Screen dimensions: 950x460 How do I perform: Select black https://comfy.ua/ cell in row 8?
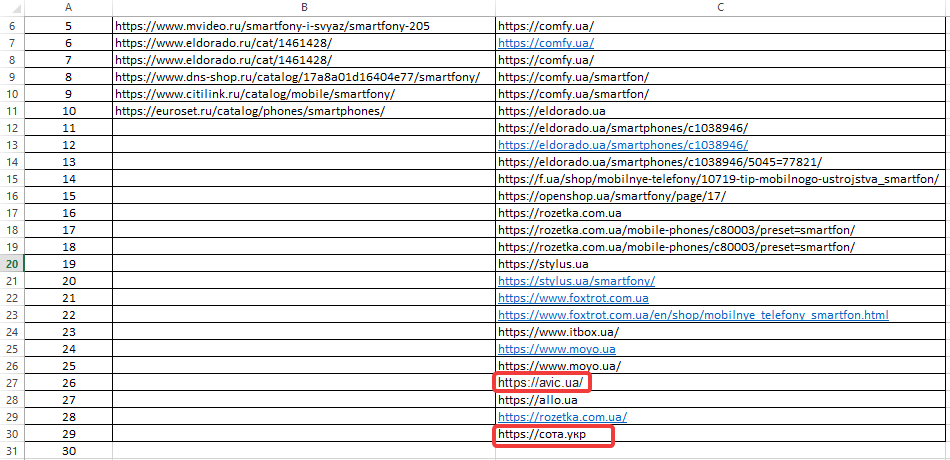pyautogui.click(x=722, y=60)
